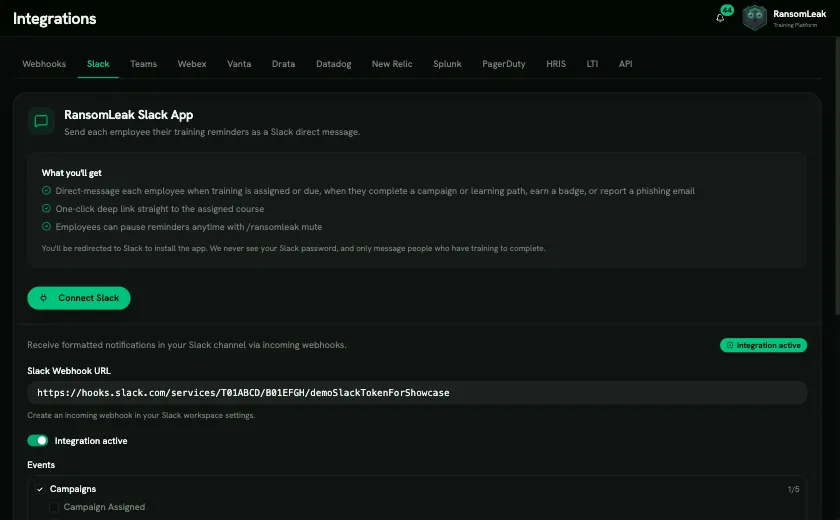Click the Slack Webhook URL label
840x520 pixels.
tap(69, 371)
